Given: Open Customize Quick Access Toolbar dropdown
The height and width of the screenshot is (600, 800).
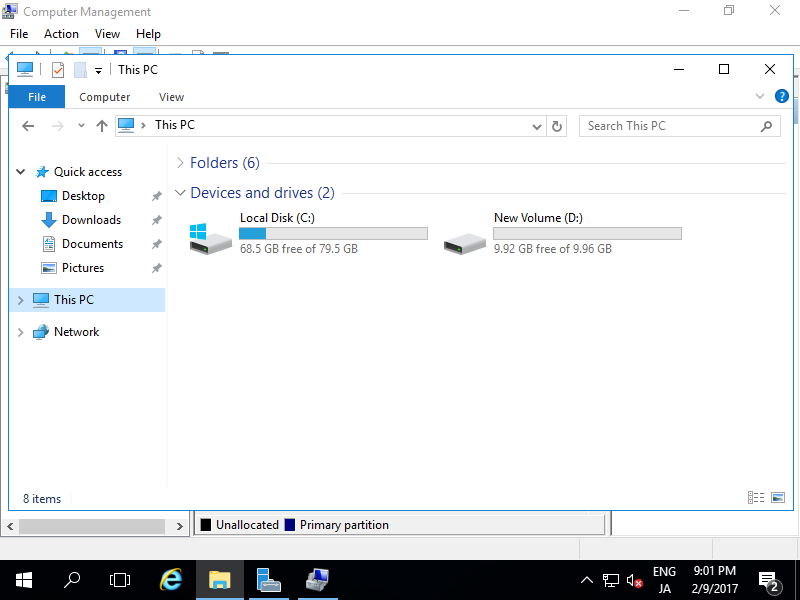Looking at the screenshot, I should (98, 71).
